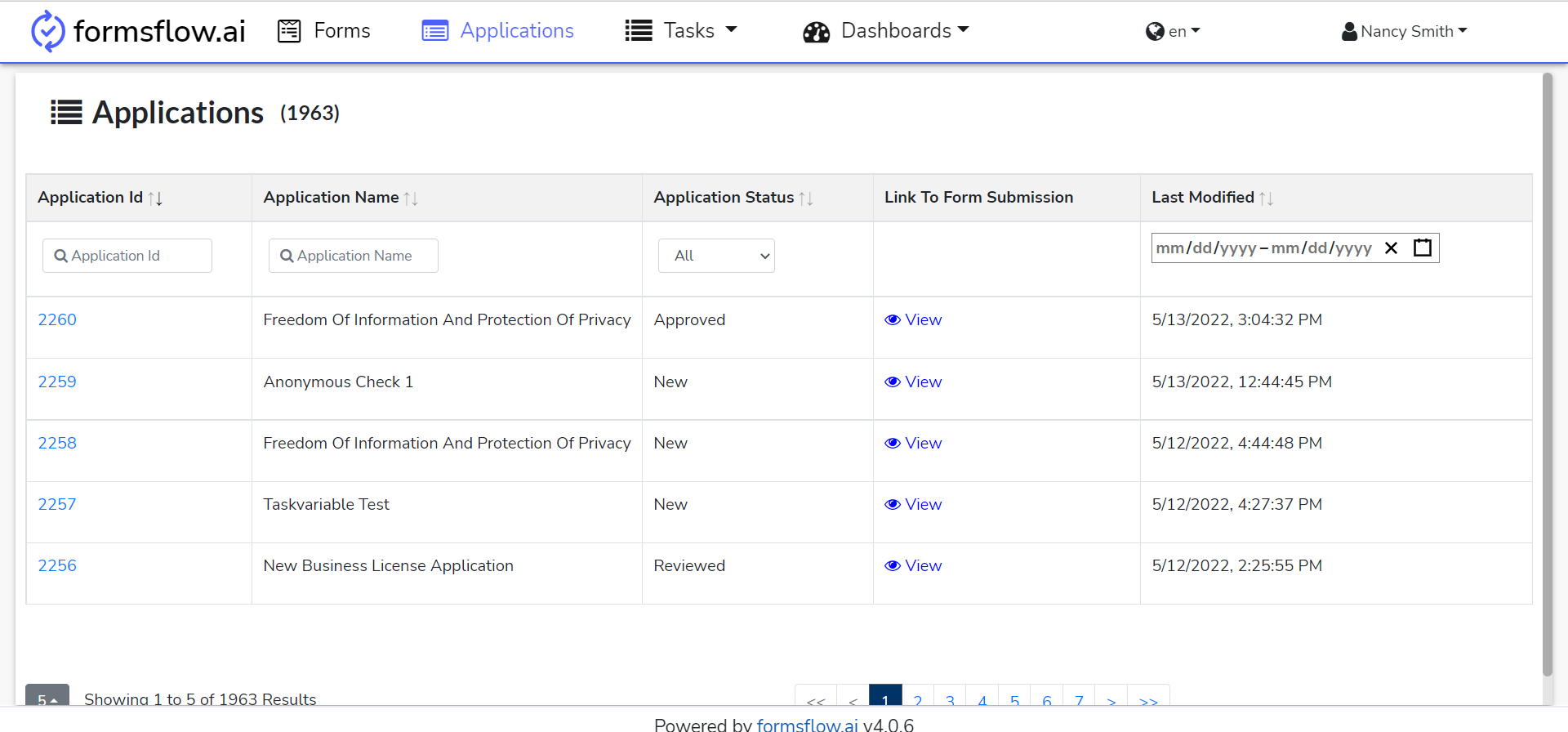Click the next page > button
The image size is (1568, 732).
pyautogui.click(x=1111, y=696)
